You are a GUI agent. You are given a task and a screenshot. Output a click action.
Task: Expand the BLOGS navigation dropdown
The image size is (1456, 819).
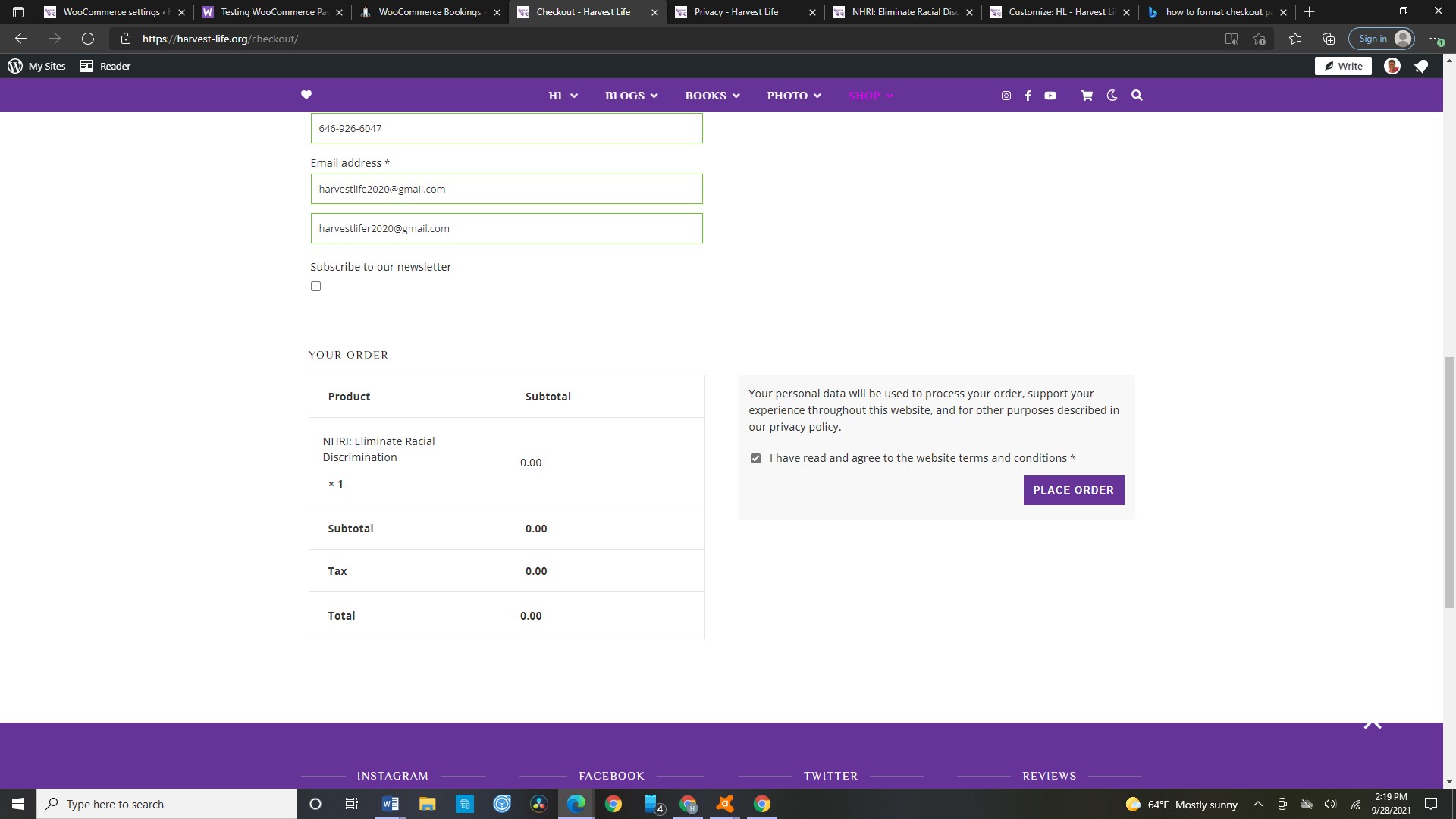coord(631,96)
